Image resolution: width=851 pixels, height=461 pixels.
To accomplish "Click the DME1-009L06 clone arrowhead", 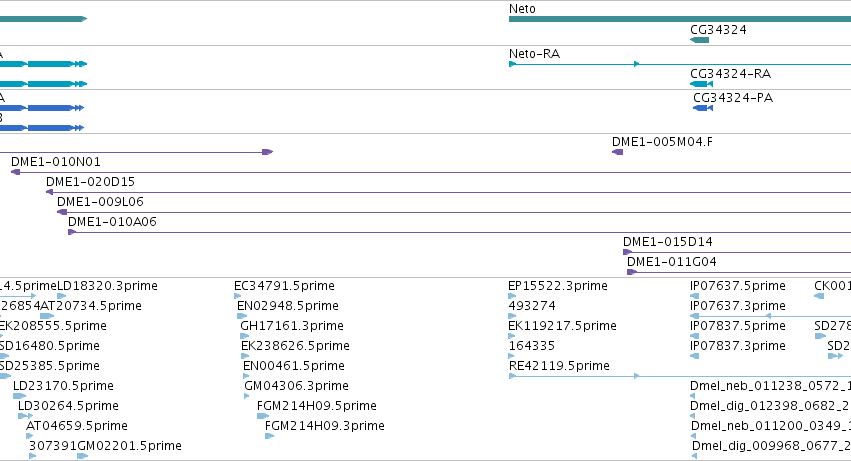I will pyautogui.click(x=62, y=212).
